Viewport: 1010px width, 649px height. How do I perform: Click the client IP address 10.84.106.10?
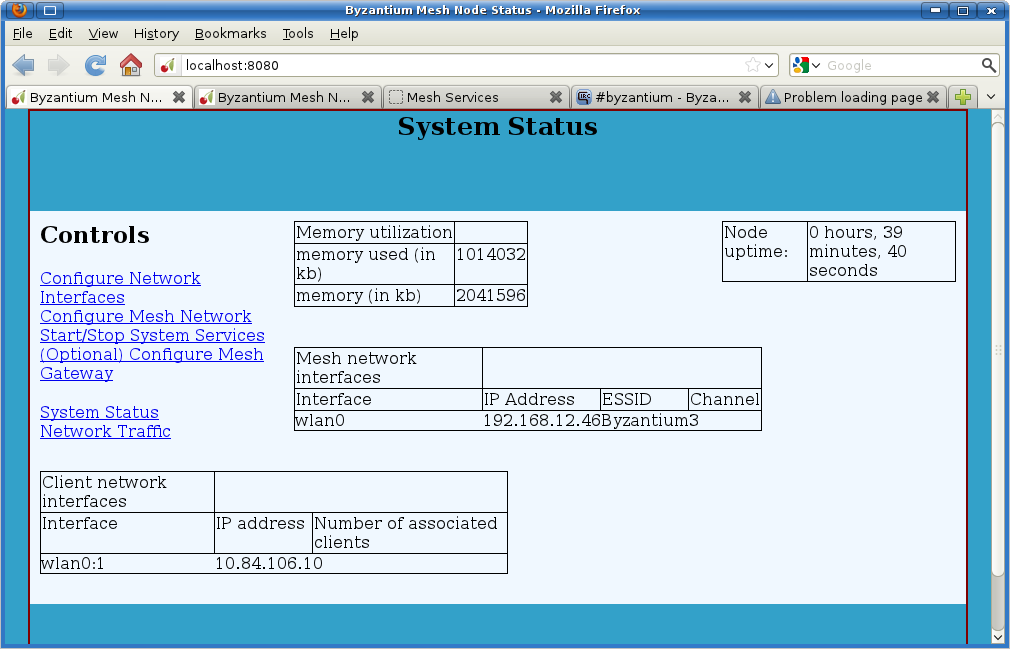click(x=269, y=563)
